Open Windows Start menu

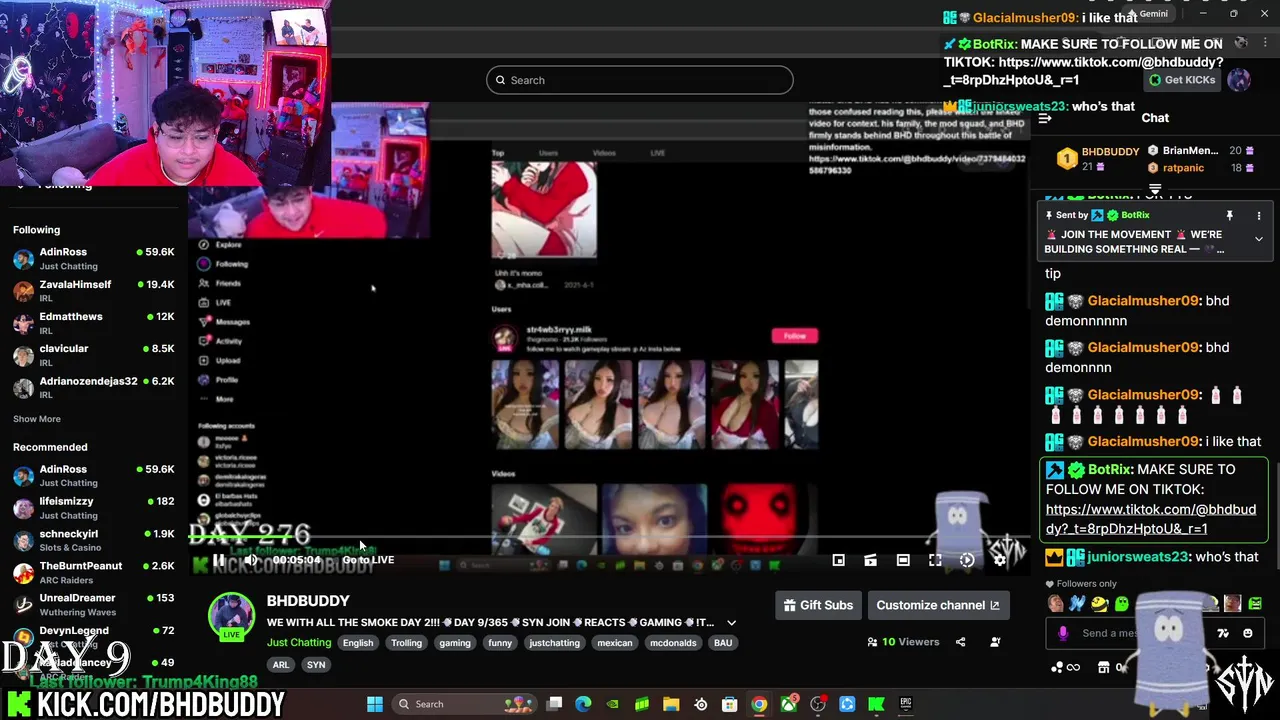click(x=375, y=704)
